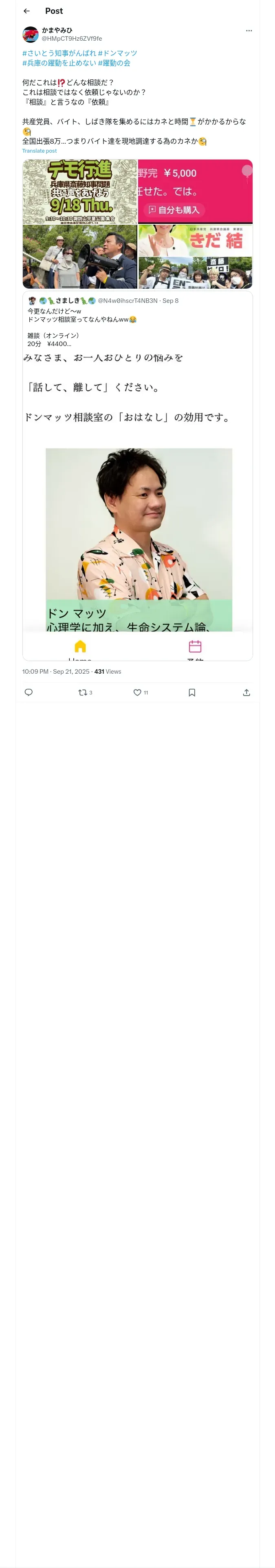Open the #躍動の会 hashtag
The image size is (275, 1568).
coord(114,63)
